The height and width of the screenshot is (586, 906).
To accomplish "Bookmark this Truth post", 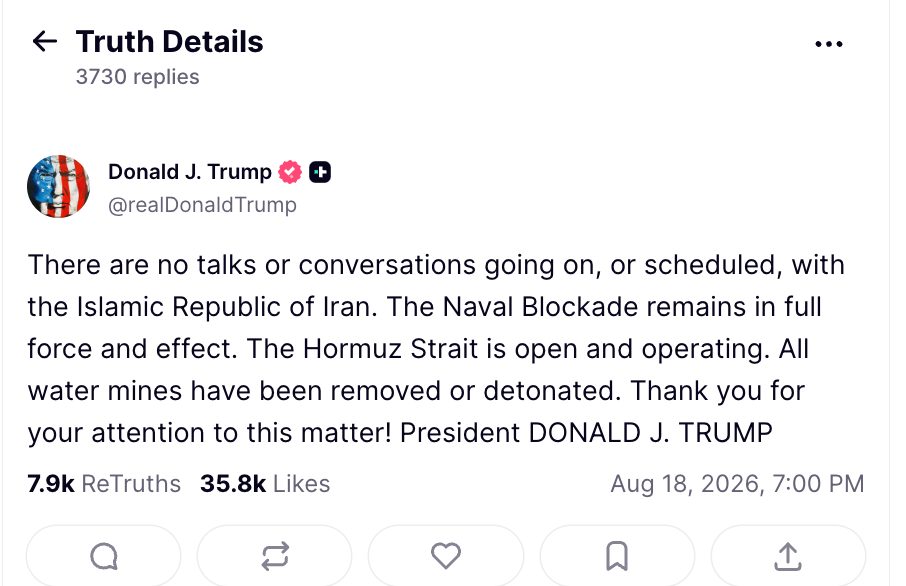I will coord(617,556).
